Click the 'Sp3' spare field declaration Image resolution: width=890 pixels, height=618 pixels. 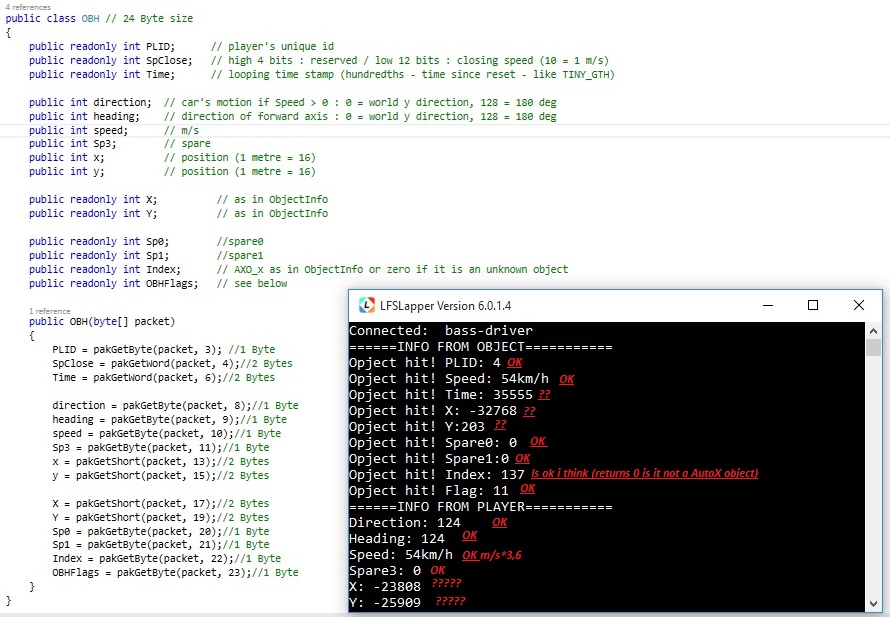point(73,144)
